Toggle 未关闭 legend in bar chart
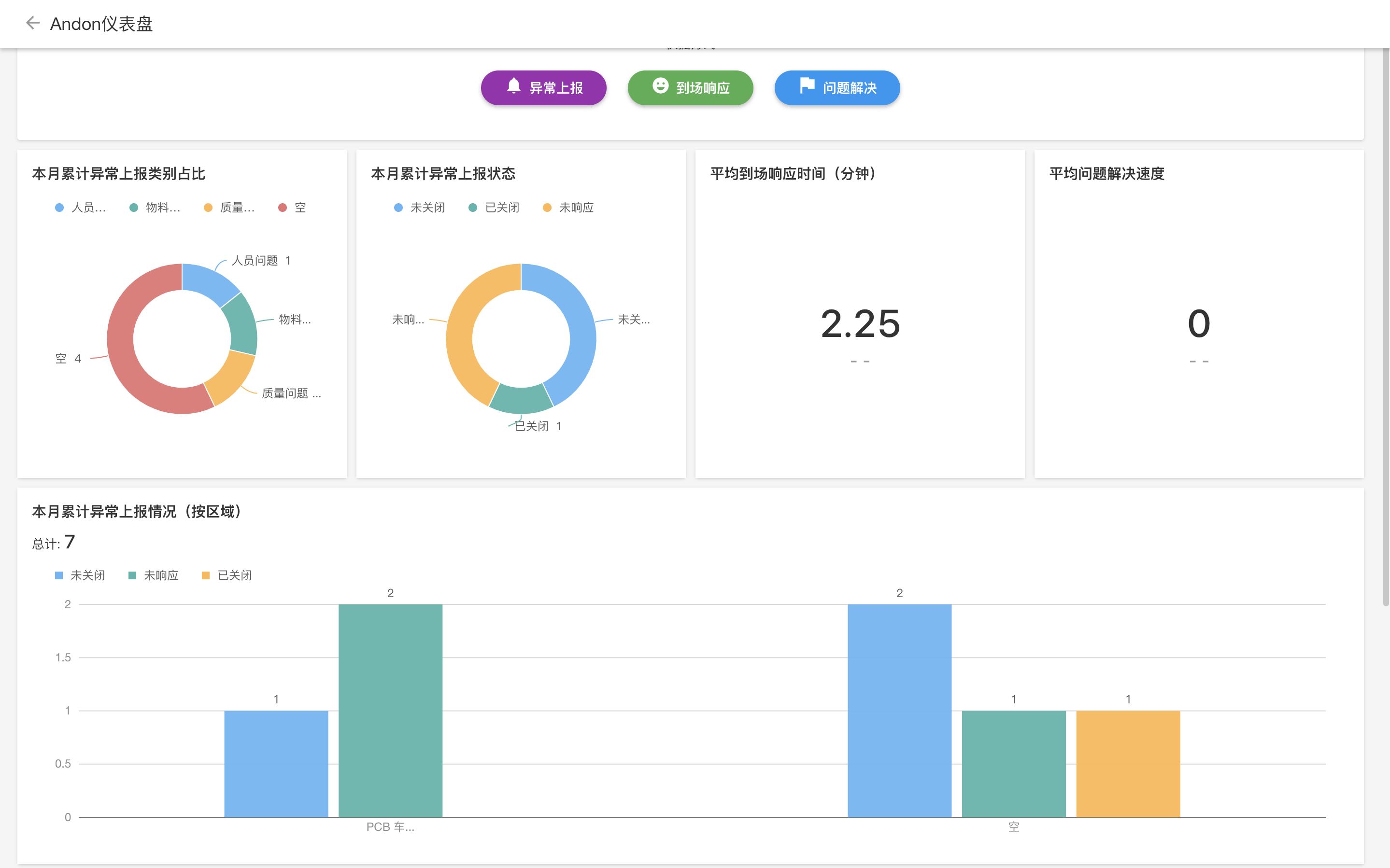The image size is (1390, 868). (x=80, y=575)
